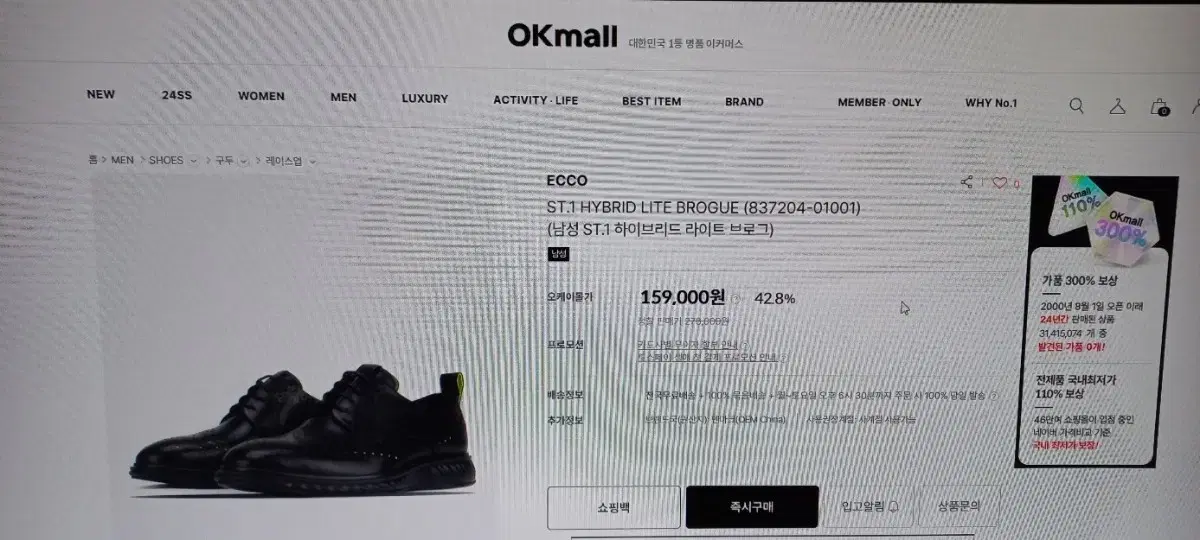Click the bell icon on 입고알림 button
This screenshot has width=1200, height=540.
(x=893, y=506)
